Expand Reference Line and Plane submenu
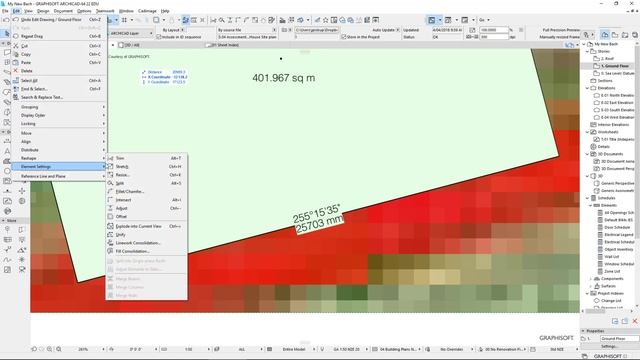640x360 pixels. coord(58,176)
